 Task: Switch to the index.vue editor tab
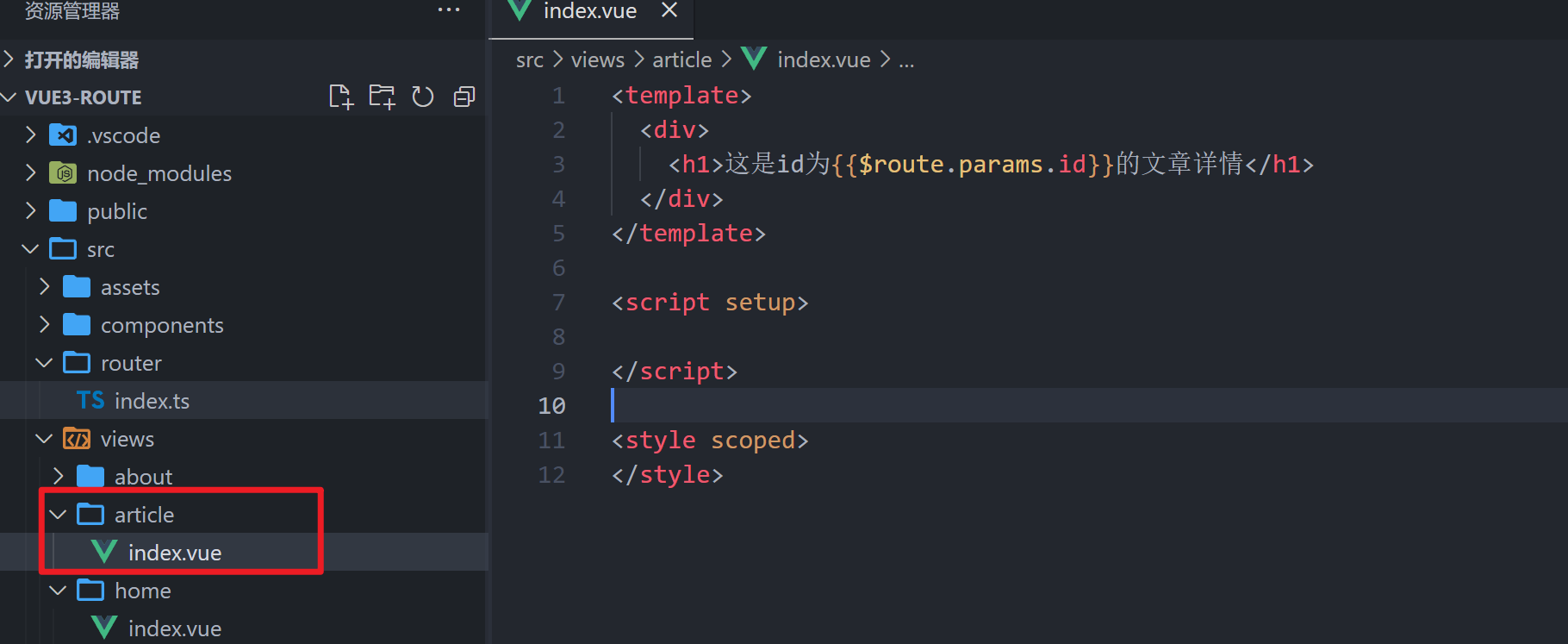point(591,12)
